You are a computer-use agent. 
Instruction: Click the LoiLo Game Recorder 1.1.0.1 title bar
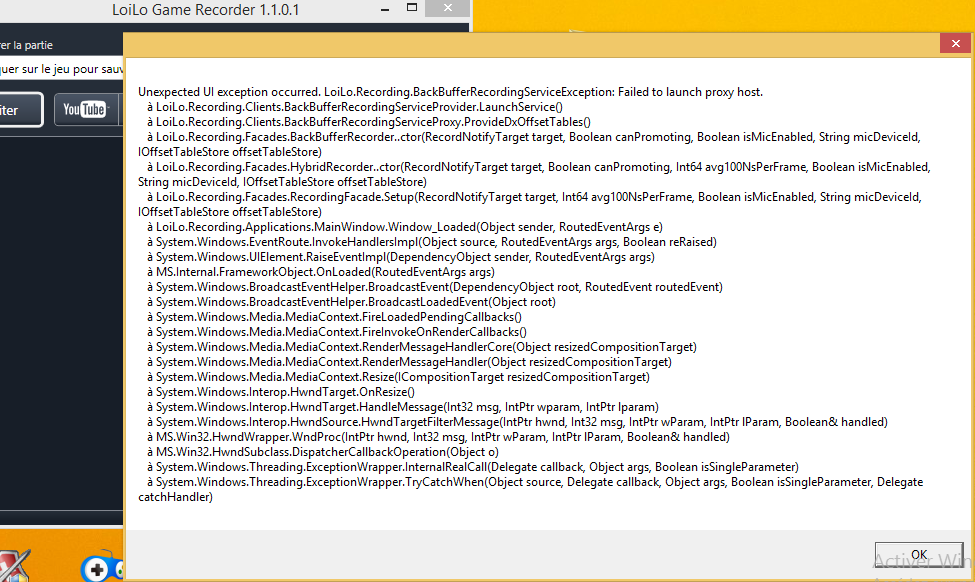tap(205, 10)
